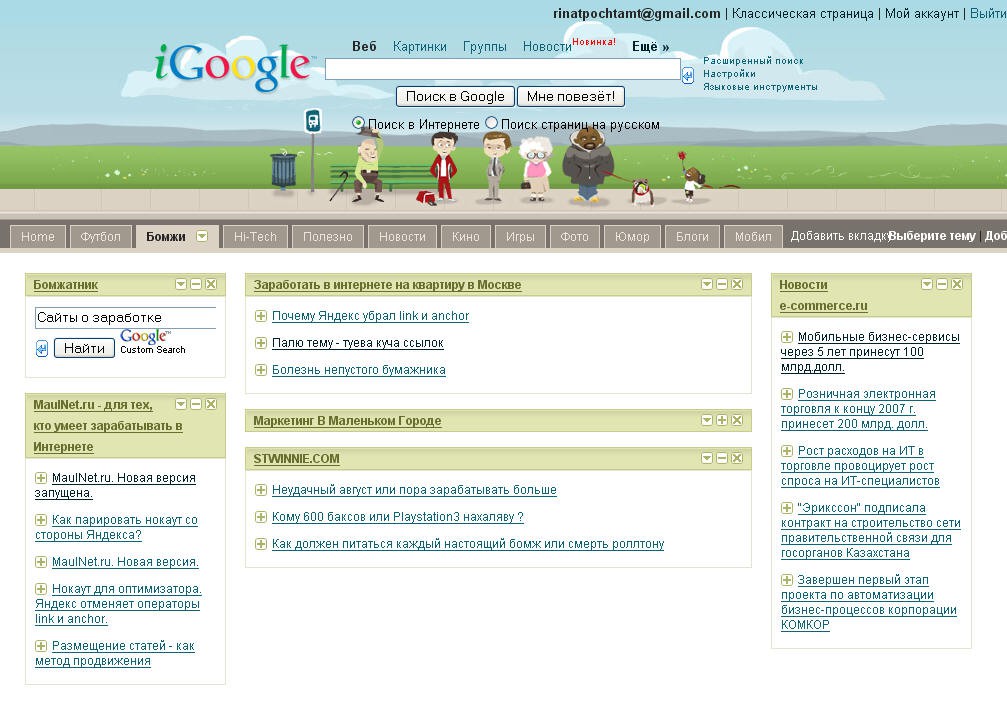Select the Поиск страниц на русском radio button
Image resolution: width=1007 pixels, height=703 pixels.
click(491, 123)
